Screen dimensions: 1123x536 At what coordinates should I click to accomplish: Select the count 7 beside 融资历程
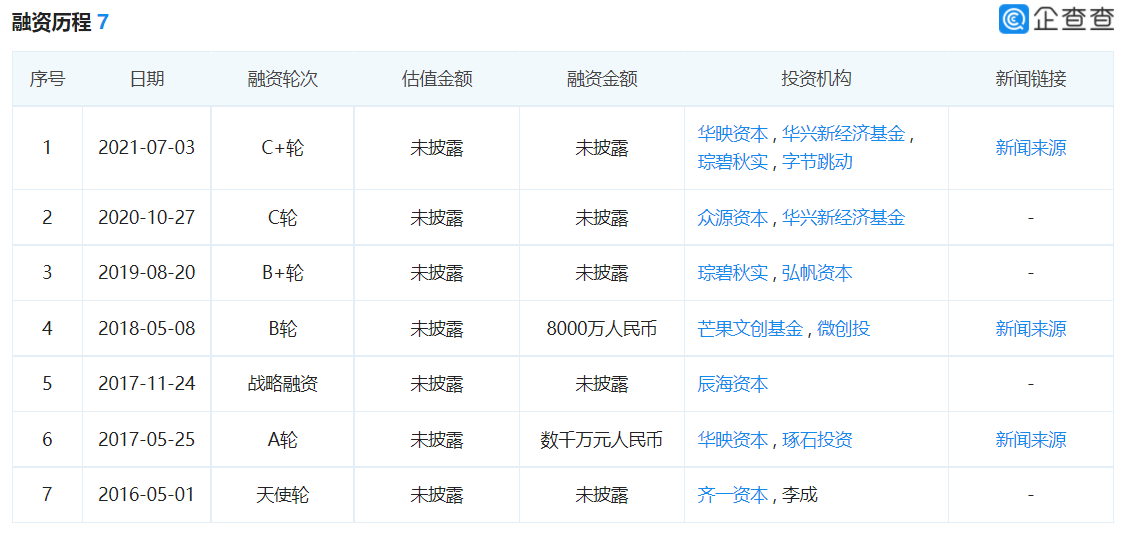pyautogui.click(x=103, y=22)
